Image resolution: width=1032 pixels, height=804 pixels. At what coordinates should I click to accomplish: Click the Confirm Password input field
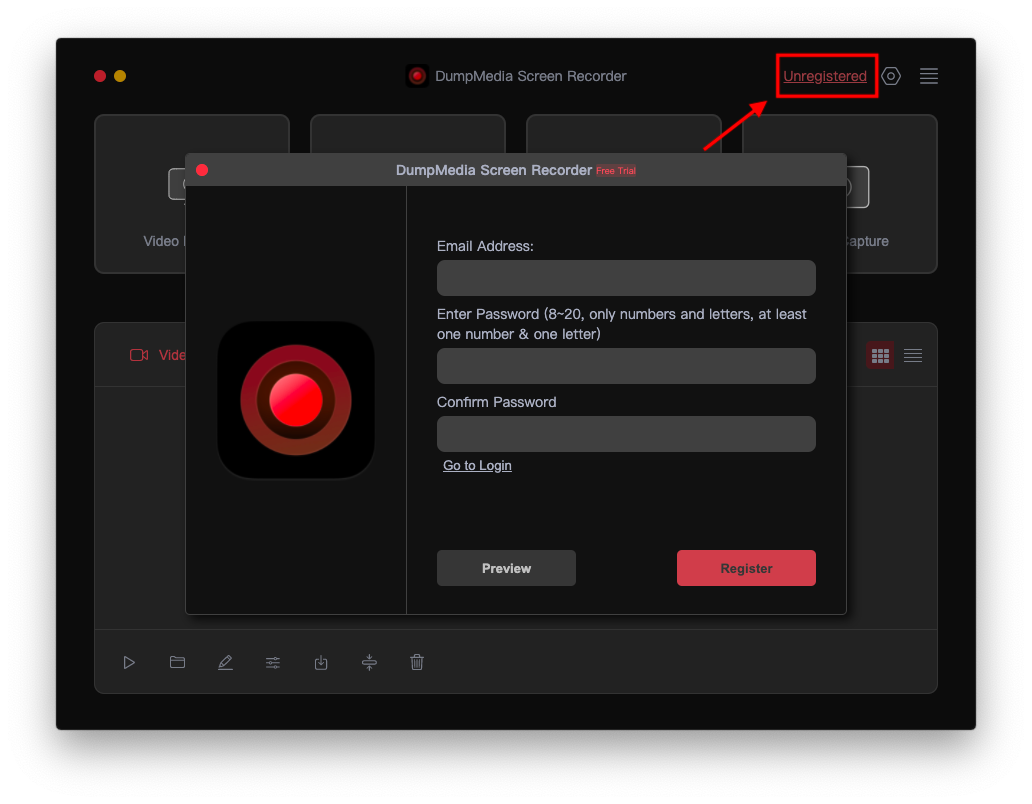click(x=626, y=434)
